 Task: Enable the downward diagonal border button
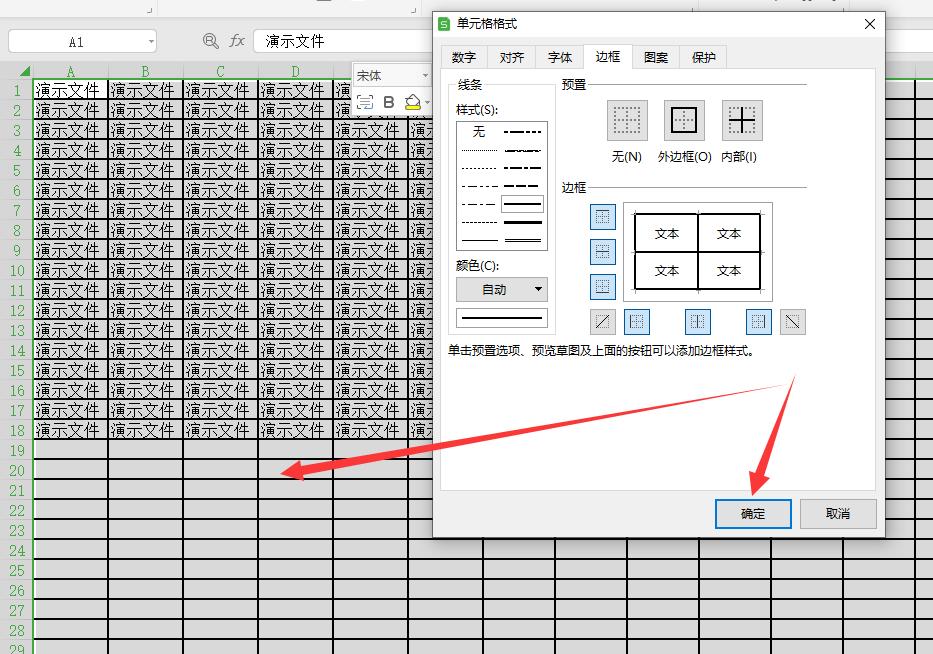[x=792, y=321]
